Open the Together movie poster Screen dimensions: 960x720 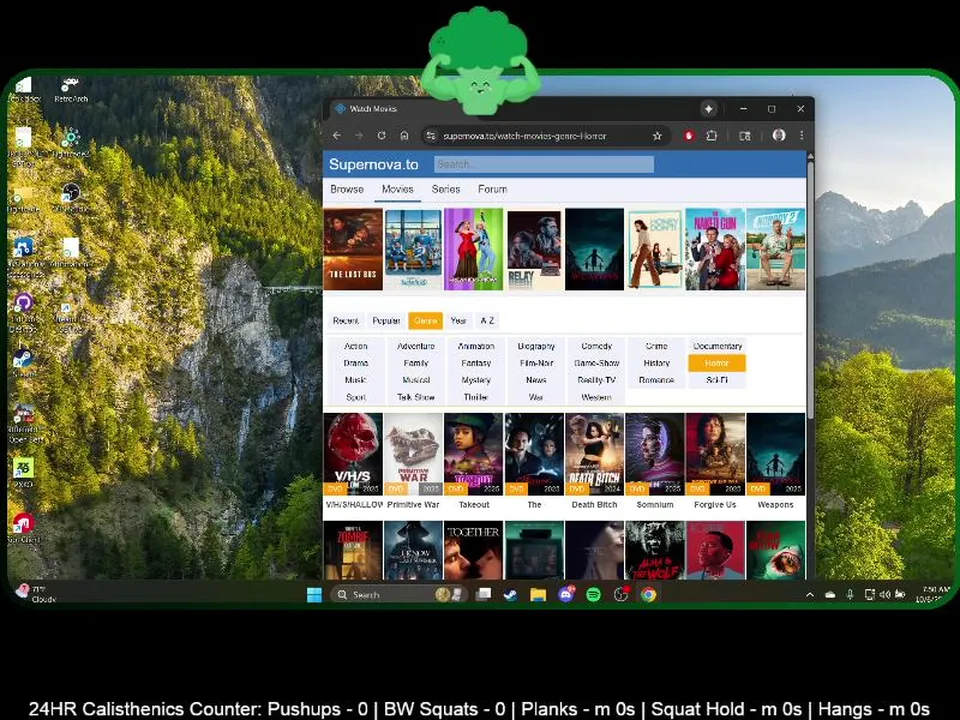[x=473, y=550]
